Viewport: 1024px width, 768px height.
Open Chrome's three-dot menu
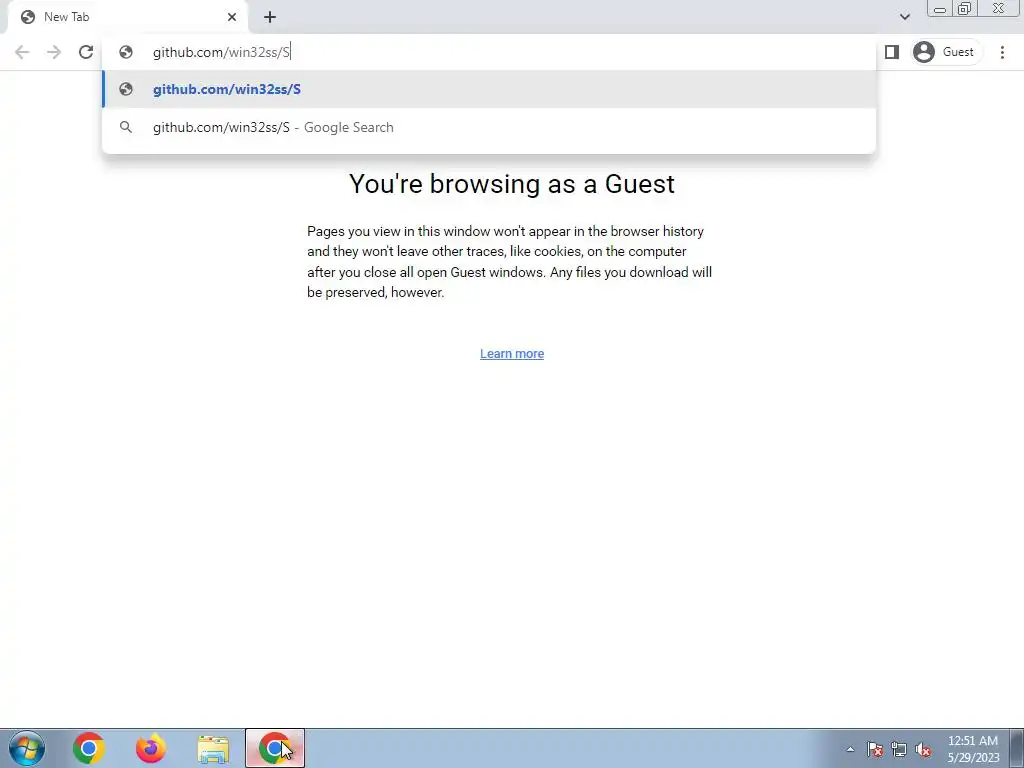click(1002, 52)
